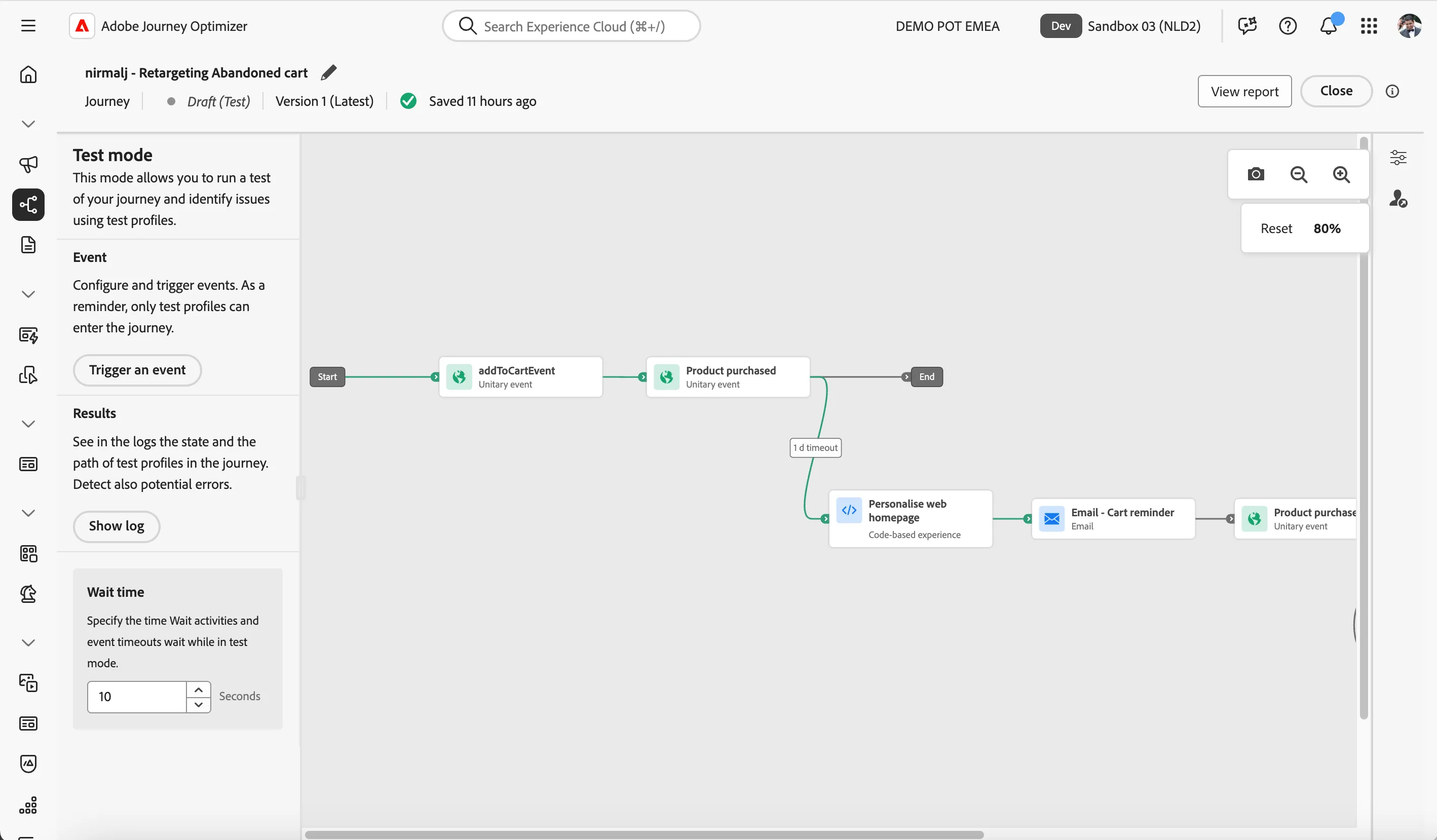This screenshot has height=840, width=1437.
Task: Open the journey properties sliders icon
Action: point(1398,158)
